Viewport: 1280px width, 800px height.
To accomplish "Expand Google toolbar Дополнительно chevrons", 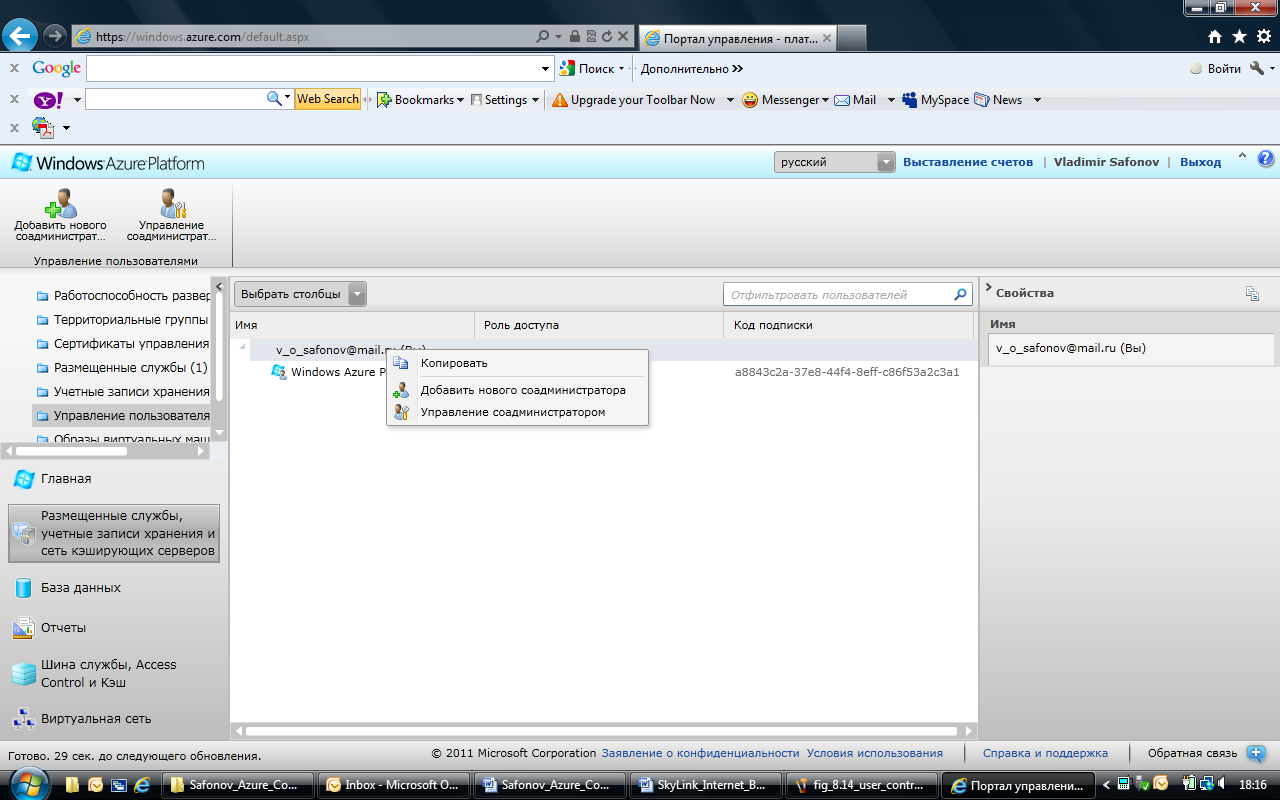I will pos(737,69).
